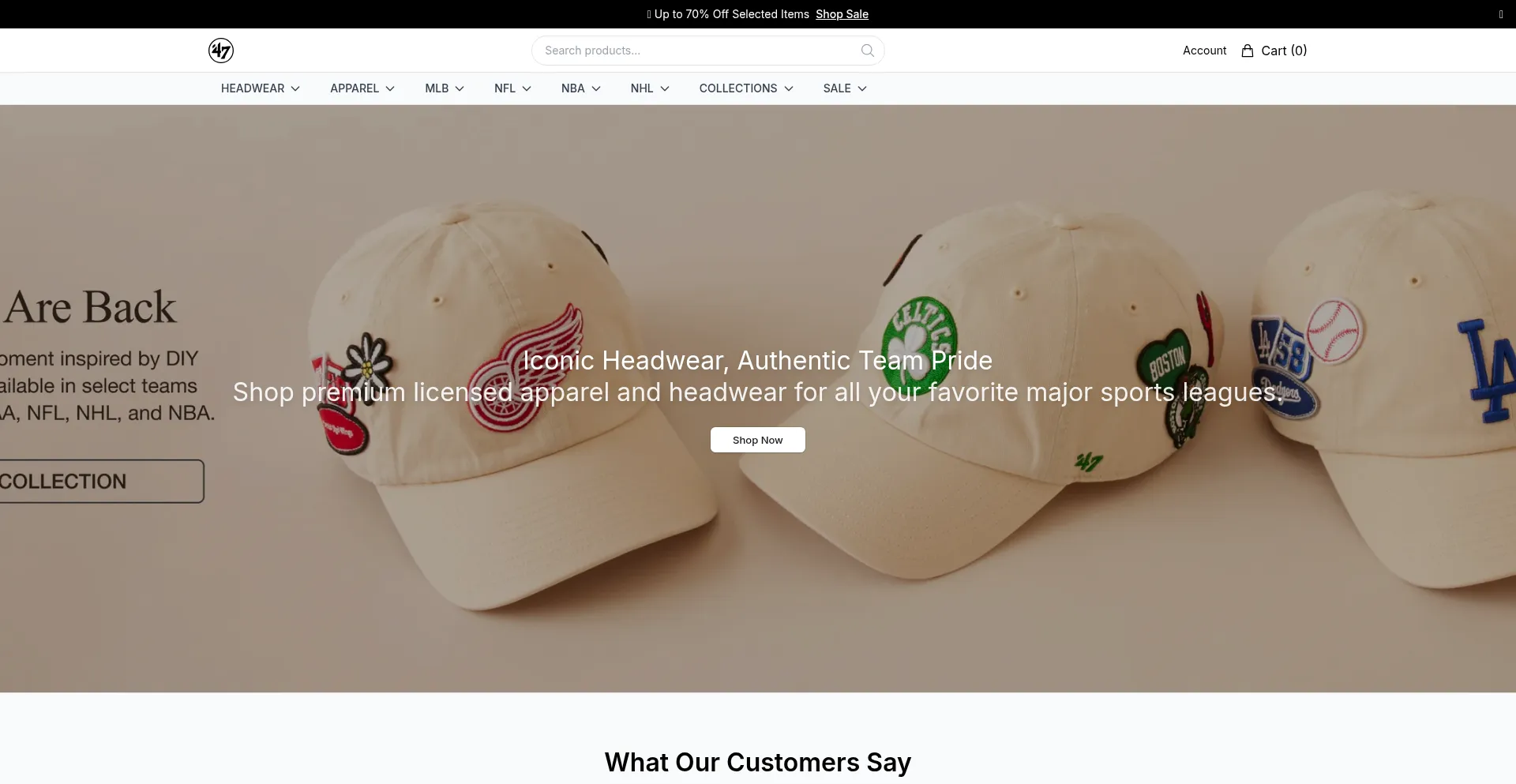1516x784 pixels.
Task: Expand the NFL chevron
Action: tap(527, 88)
